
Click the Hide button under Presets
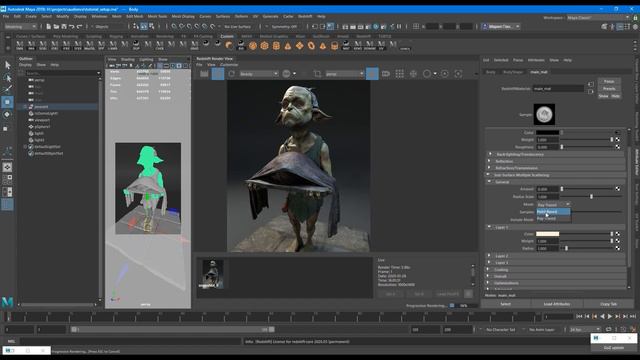[x=615, y=96]
